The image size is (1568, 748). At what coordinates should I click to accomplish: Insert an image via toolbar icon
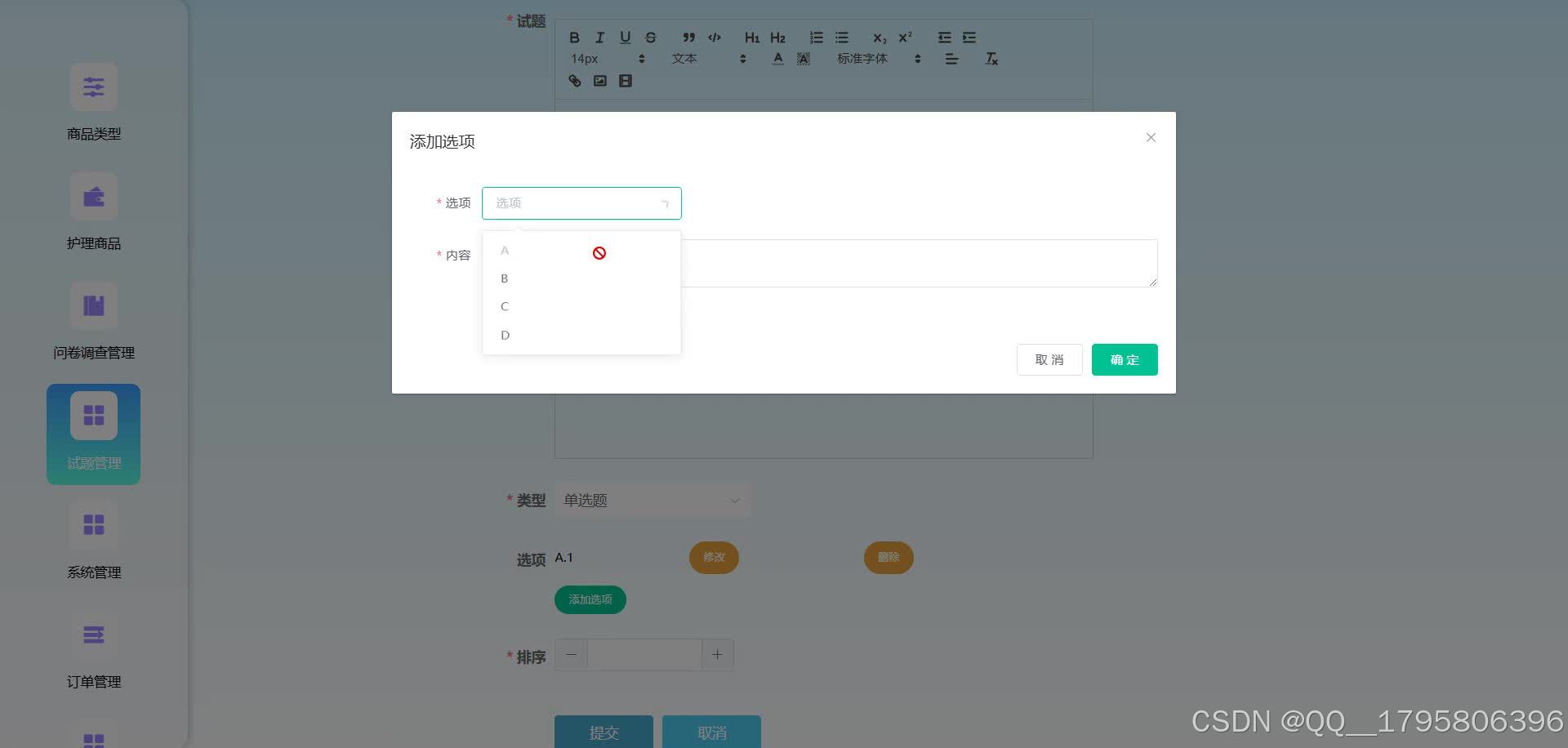pyautogui.click(x=599, y=81)
